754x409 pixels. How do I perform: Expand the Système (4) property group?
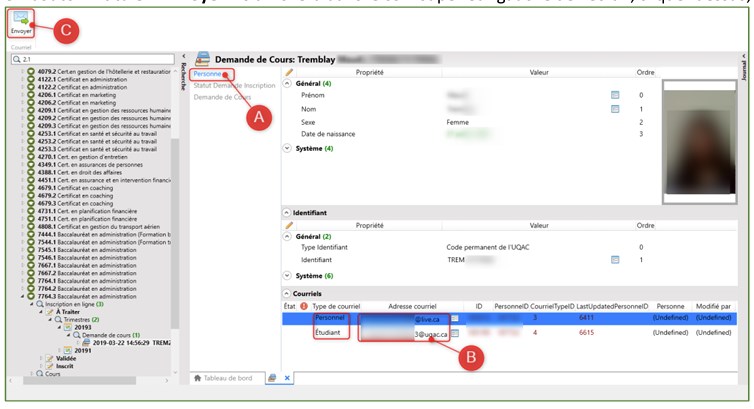pos(289,147)
